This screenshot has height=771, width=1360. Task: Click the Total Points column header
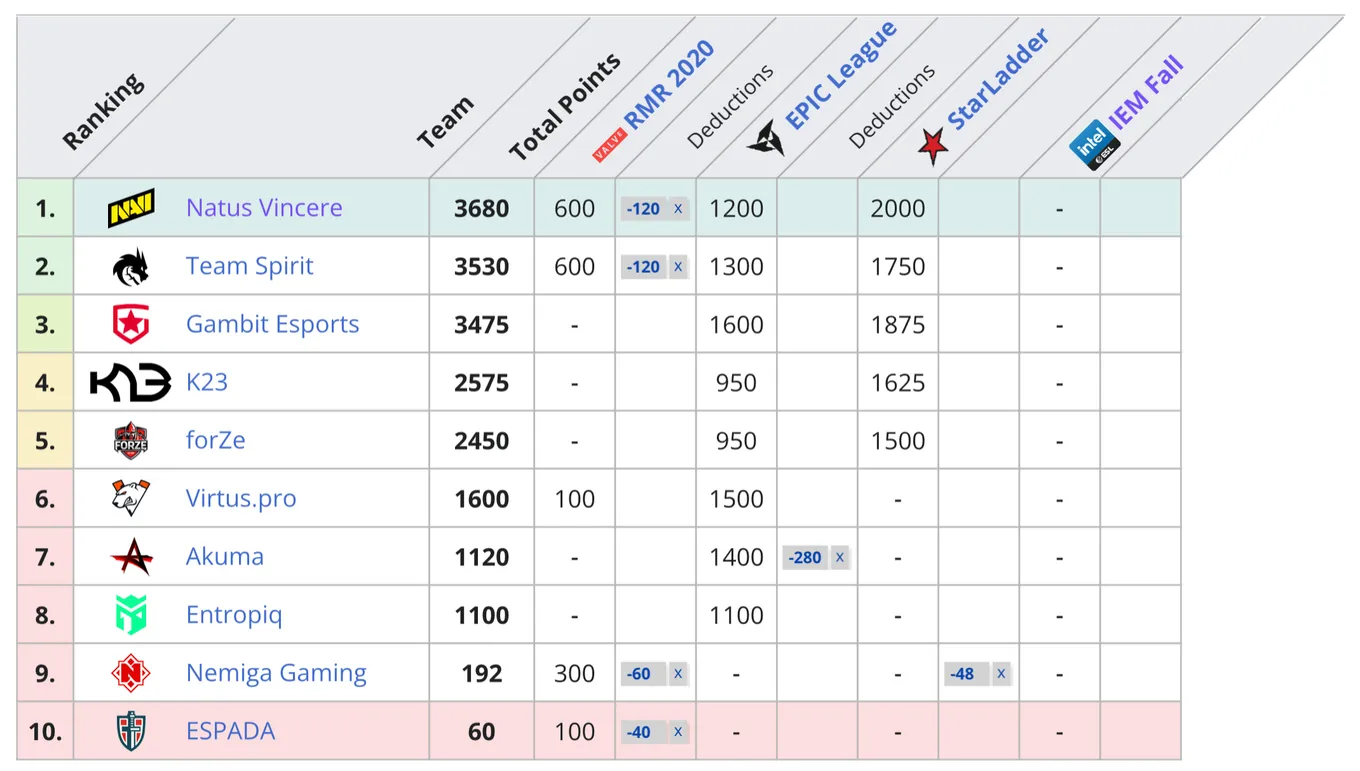point(565,108)
